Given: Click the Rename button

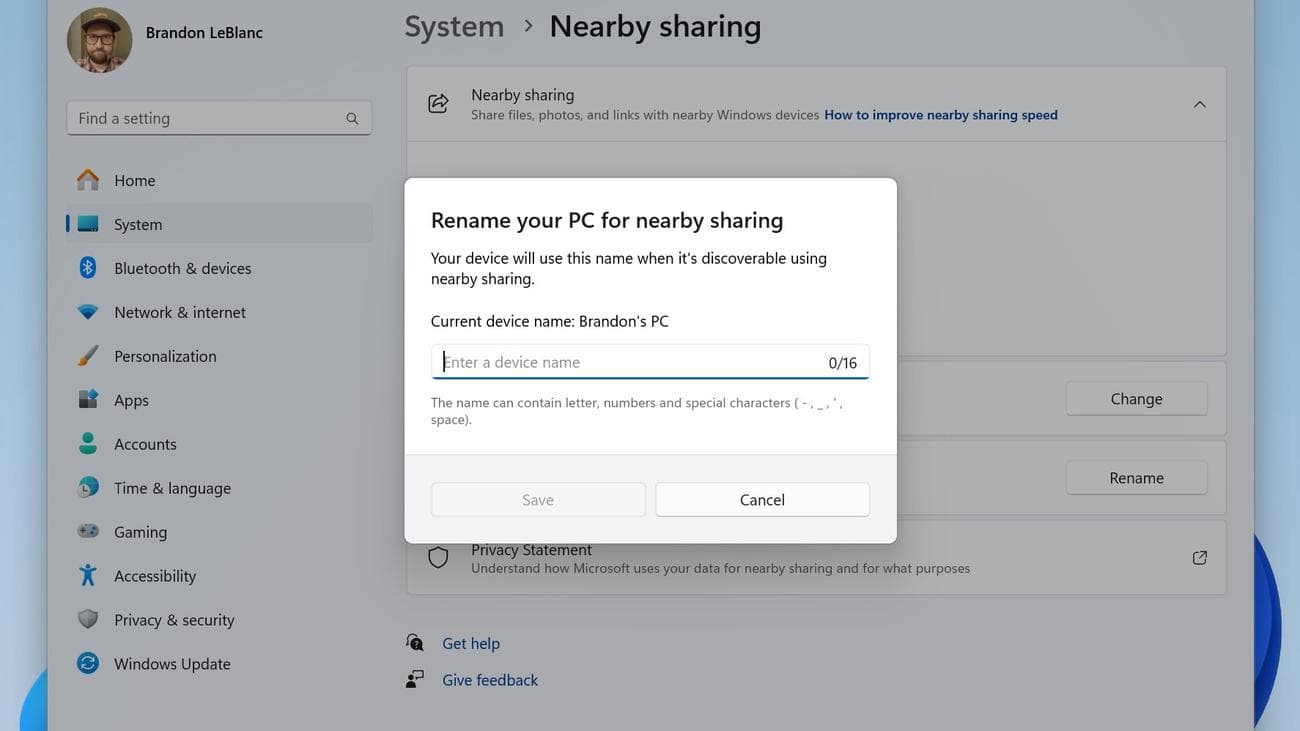Looking at the screenshot, I should click(1136, 477).
